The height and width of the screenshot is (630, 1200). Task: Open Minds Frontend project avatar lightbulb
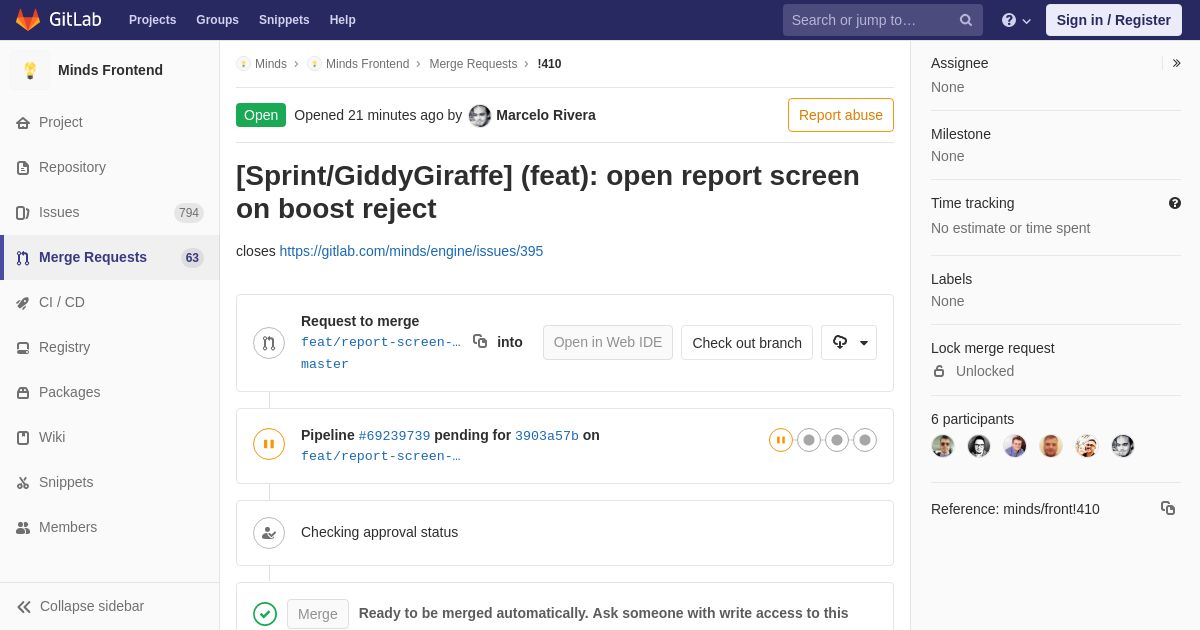click(30, 70)
